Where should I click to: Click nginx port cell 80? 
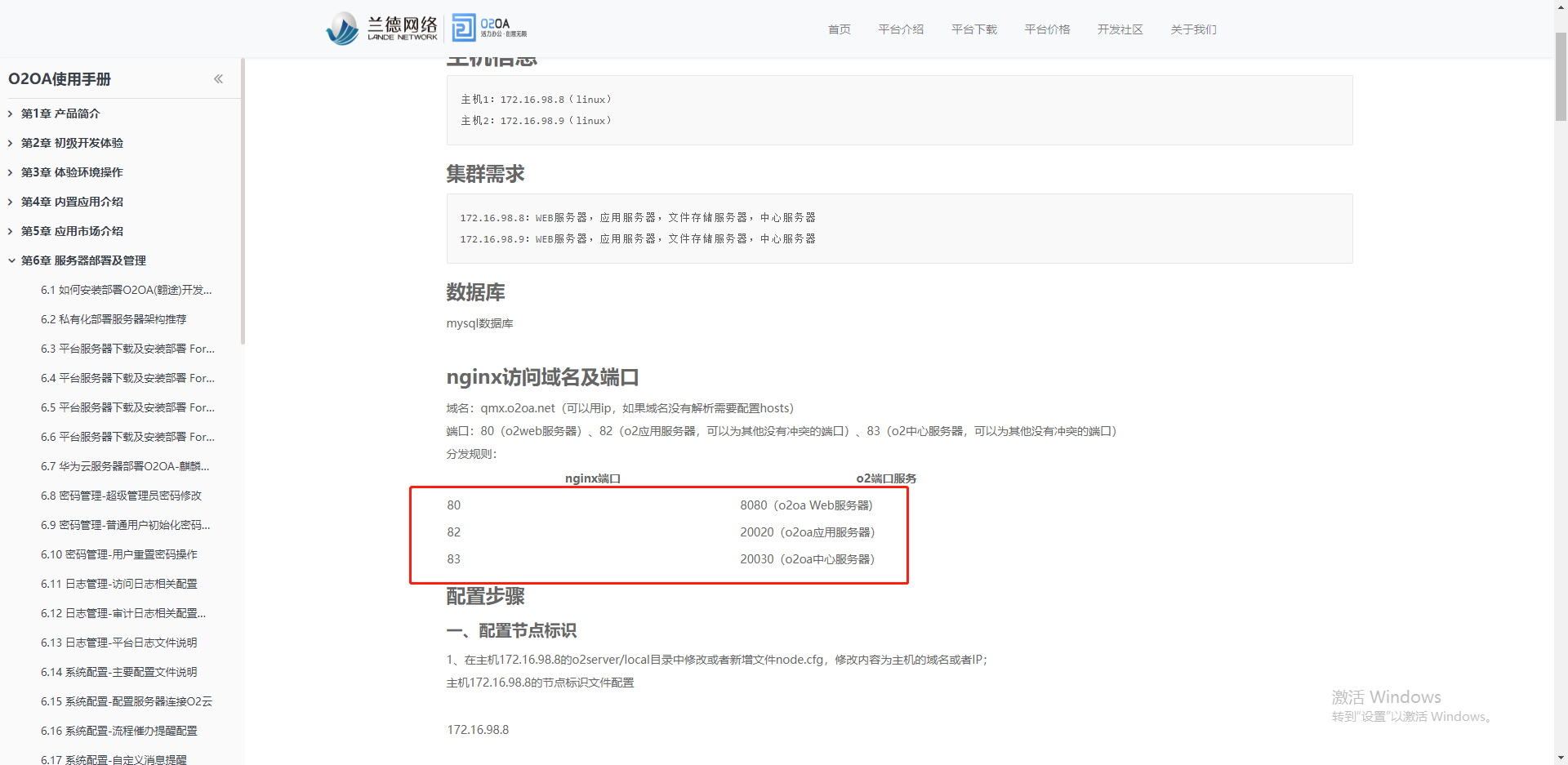tap(454, 505)
